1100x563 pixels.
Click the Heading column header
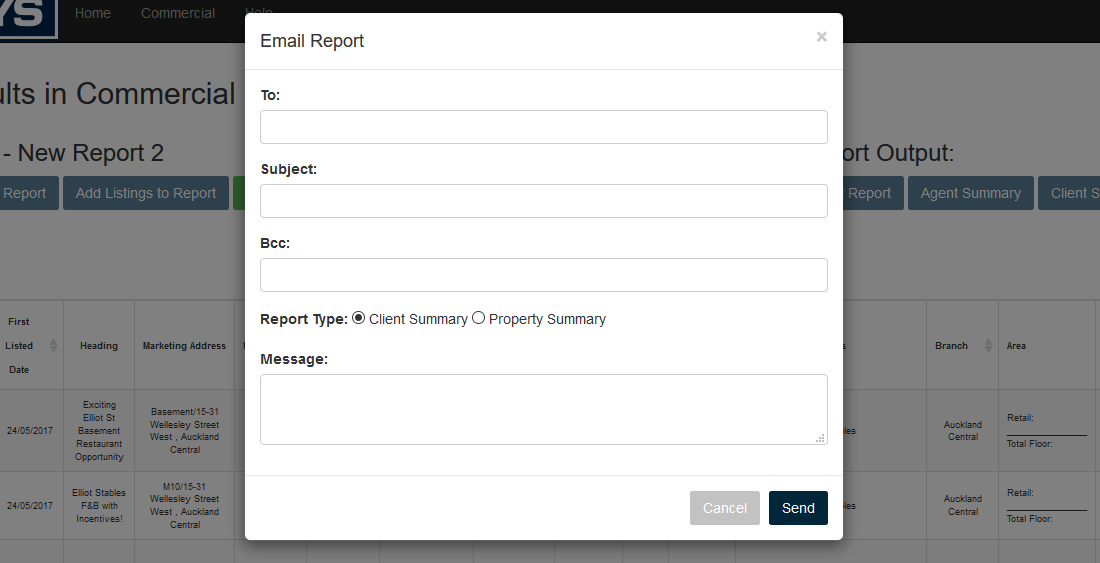(x=99, y=346)
